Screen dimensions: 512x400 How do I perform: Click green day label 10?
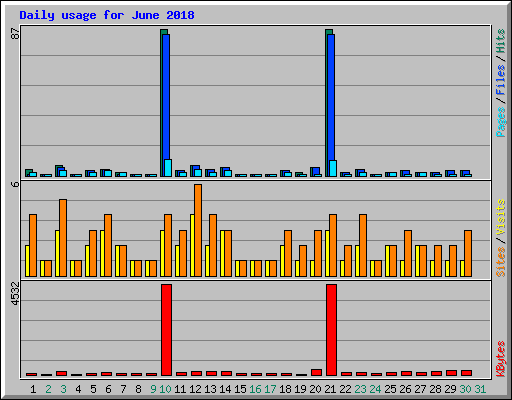point(166,389)
